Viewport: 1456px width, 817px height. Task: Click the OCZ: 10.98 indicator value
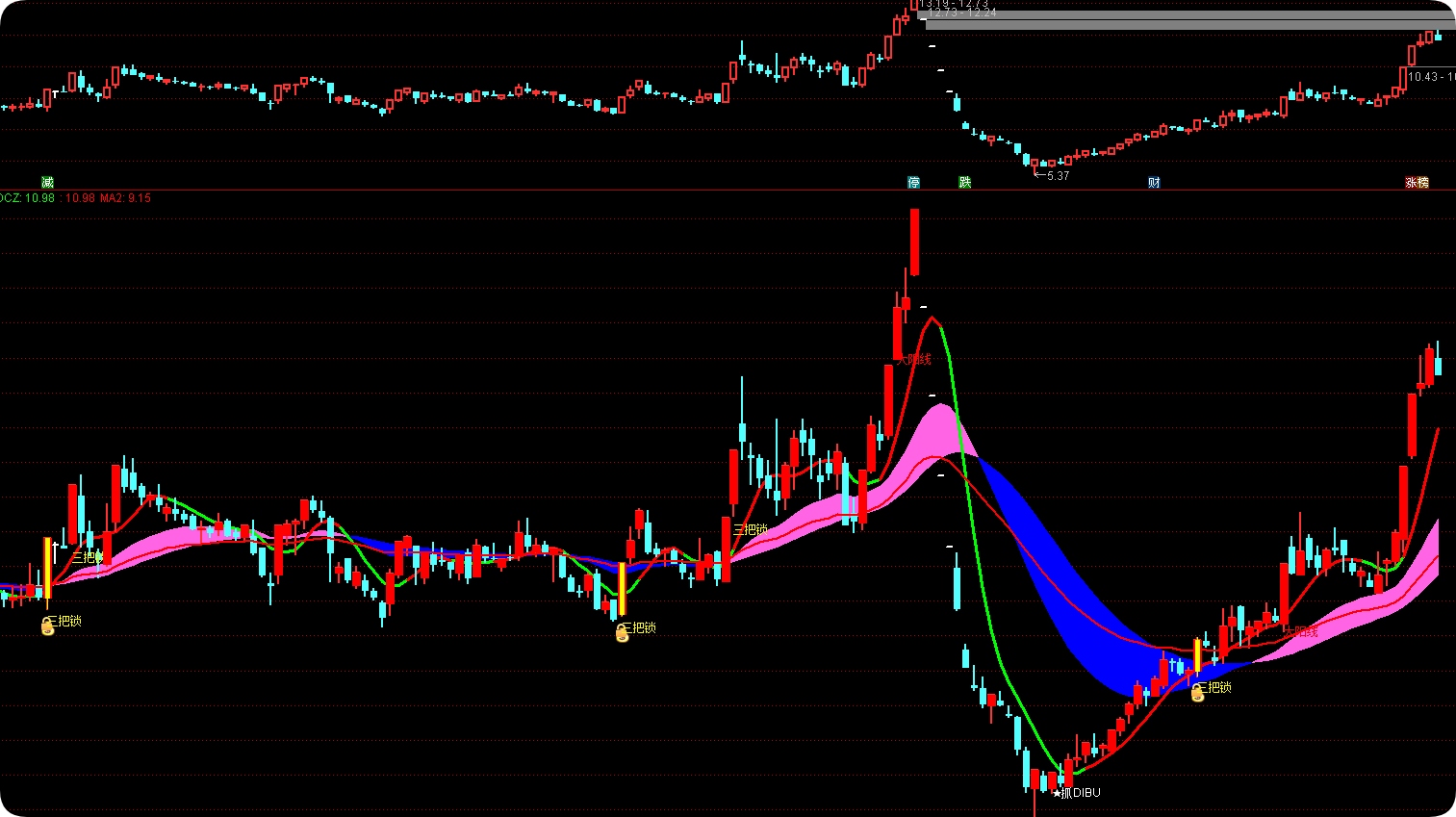pyautogui.click(x=27, y=198)
